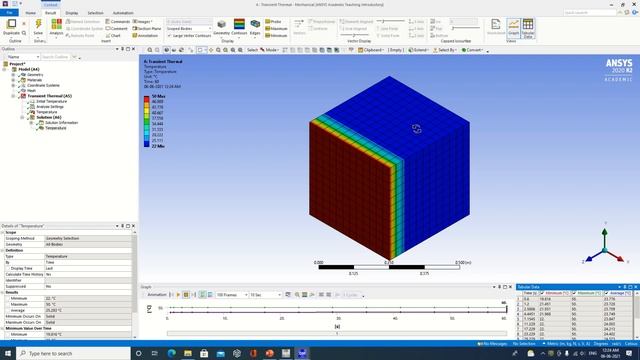The image size is (640, 360).
Task: Open the Scoped Bodies dropdown
Action: (x=189, y=29)
